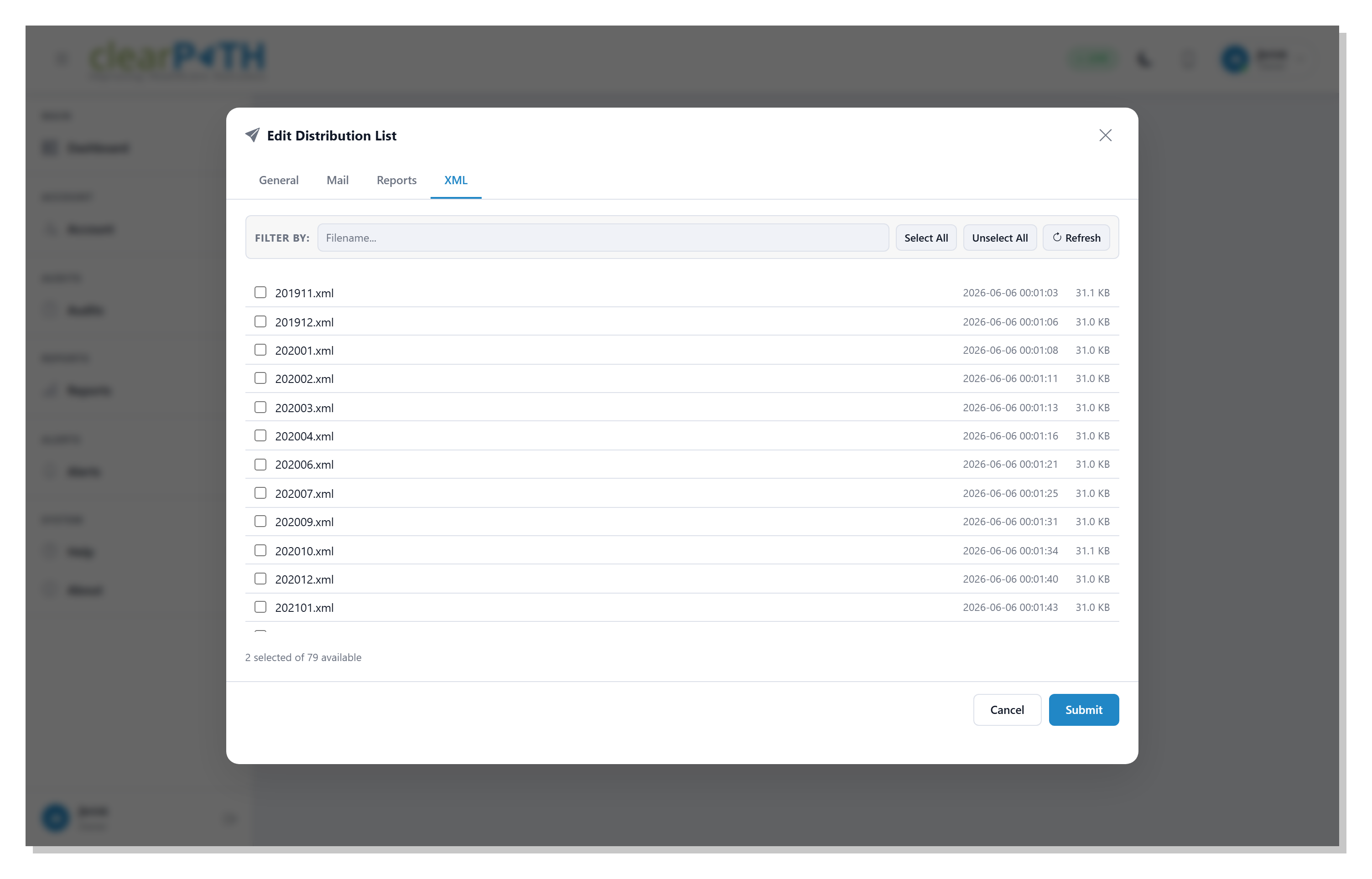This screenshot has height=879, width=1372.
Task: Click the 202101.xml filename
Action: pos(304,607)
